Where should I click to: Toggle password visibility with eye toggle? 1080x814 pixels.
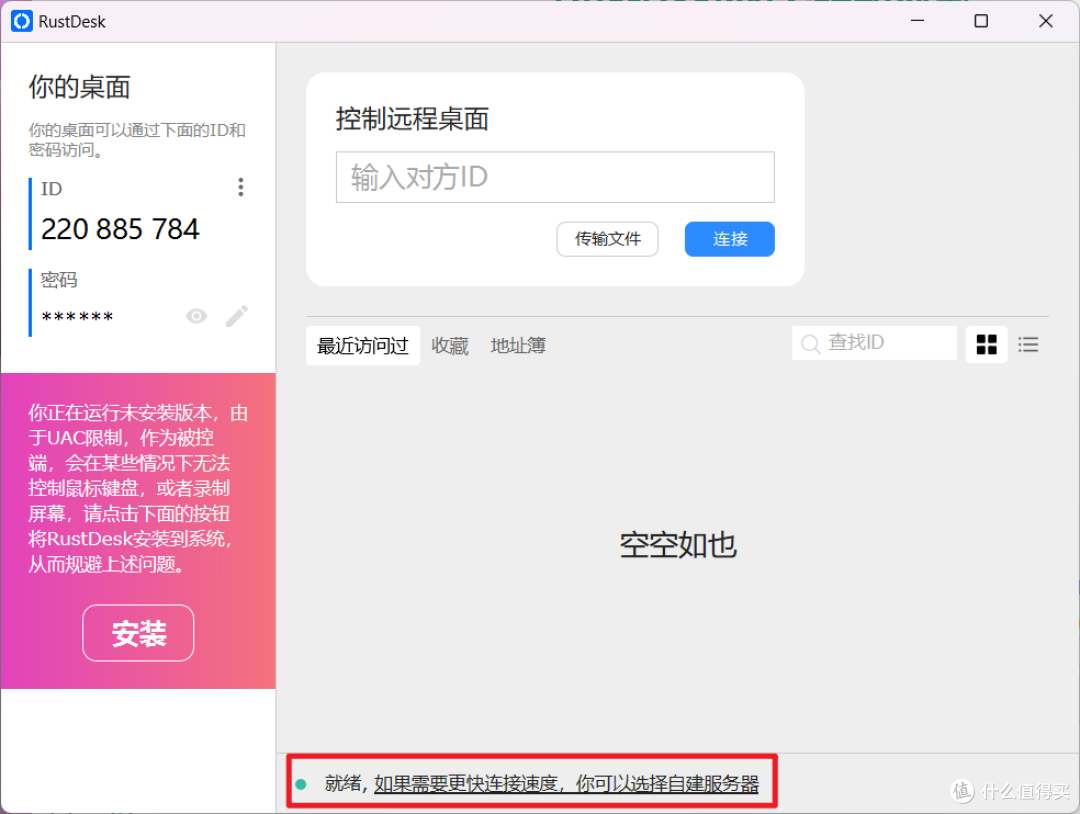(x=196, y=316)
